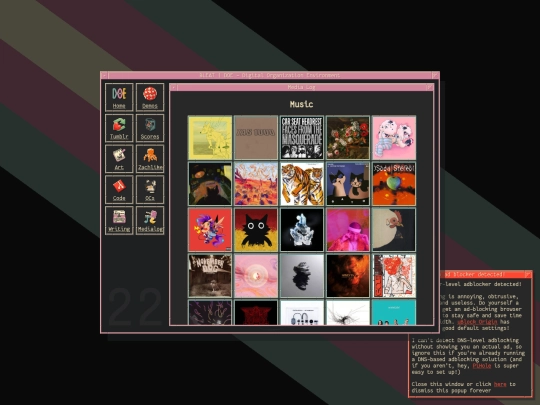This screenshot has height=405, width=540.
Task: Open the Scores icon
Action: pyautogui.click(x=150, y=128)
